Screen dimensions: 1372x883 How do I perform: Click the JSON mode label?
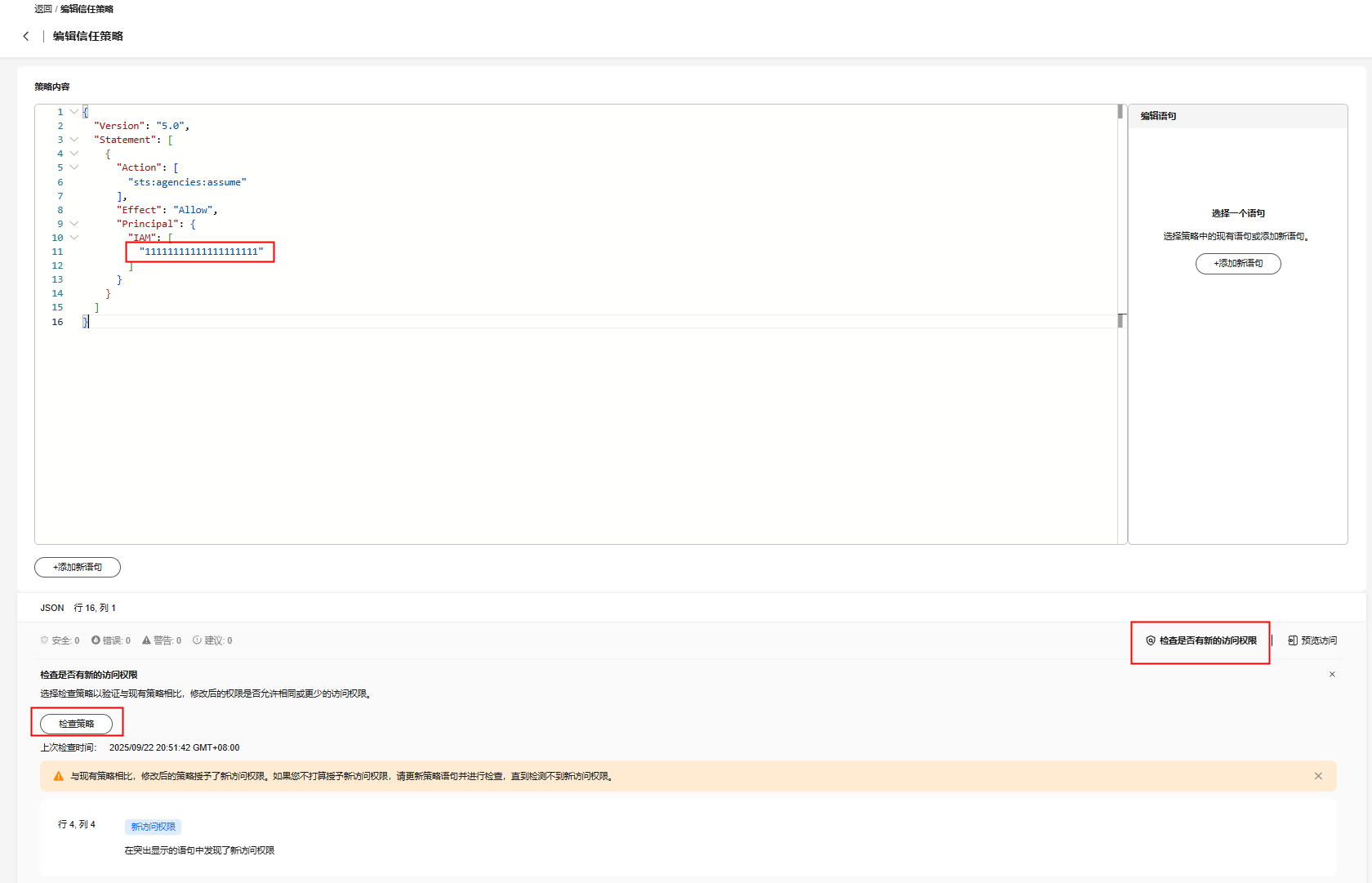click(x=52, y=608)
